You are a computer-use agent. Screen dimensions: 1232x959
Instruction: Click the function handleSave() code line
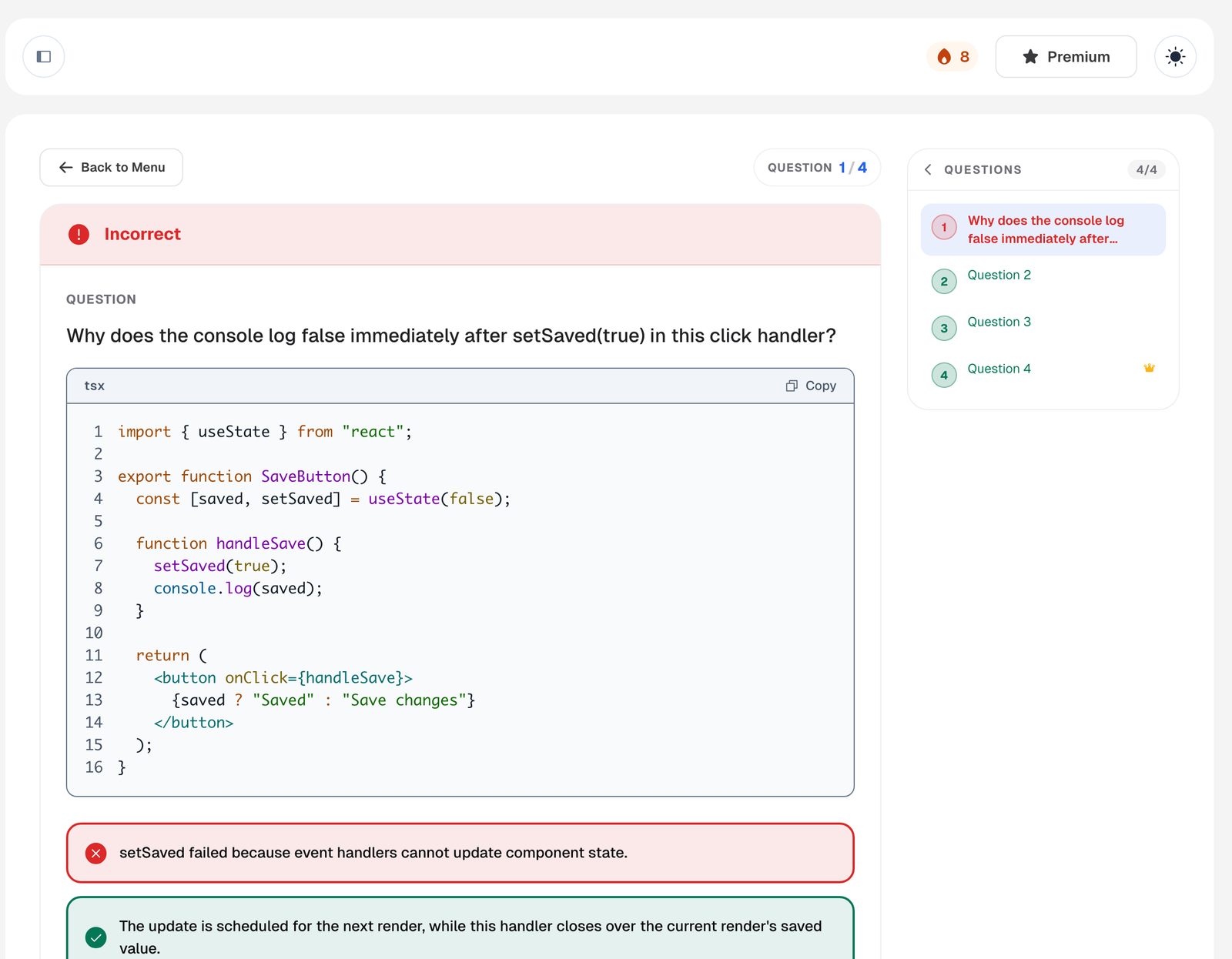pos(239,543)
